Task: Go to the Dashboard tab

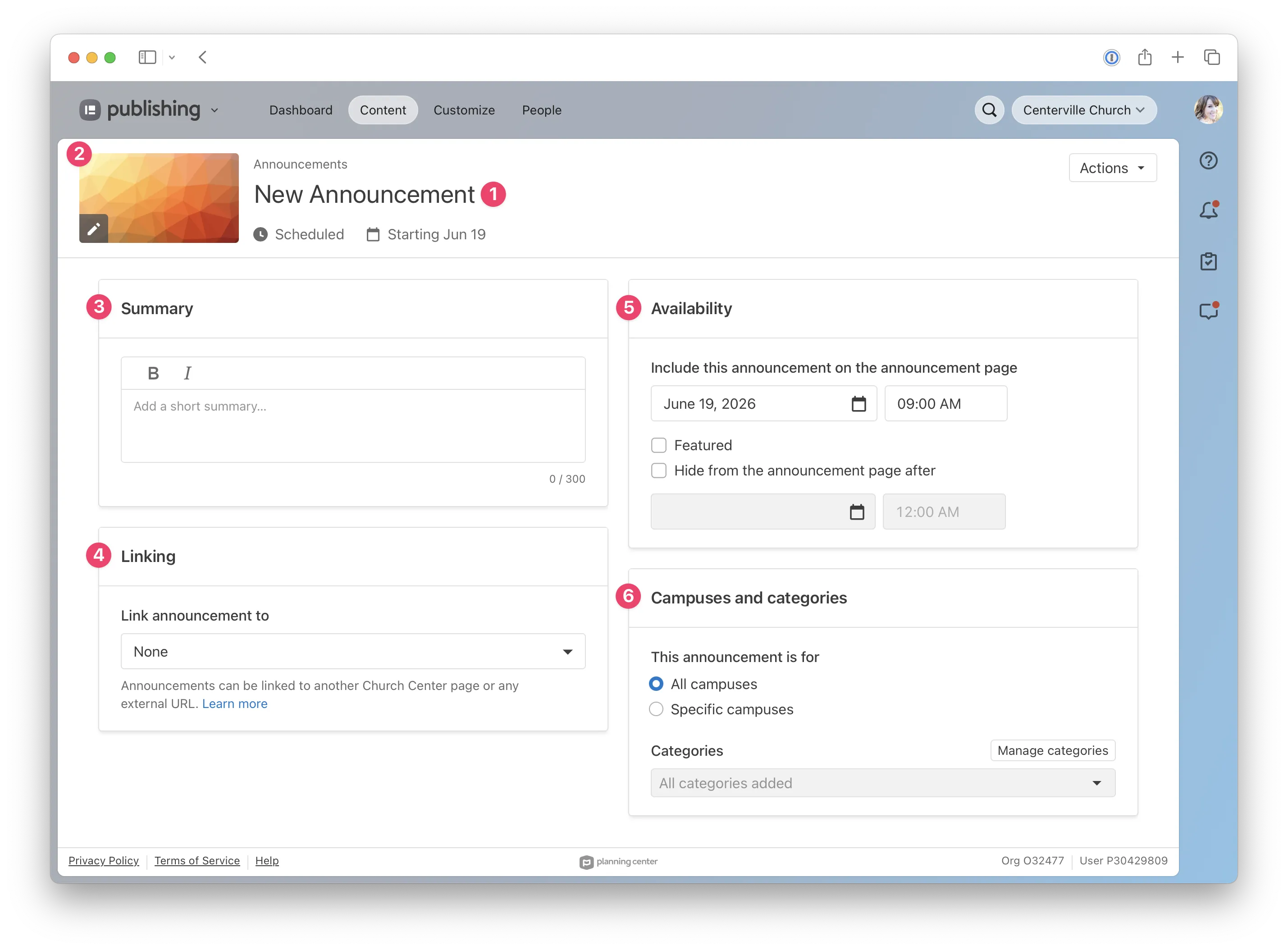Action: pyautogui.click(x=301, y=110)
